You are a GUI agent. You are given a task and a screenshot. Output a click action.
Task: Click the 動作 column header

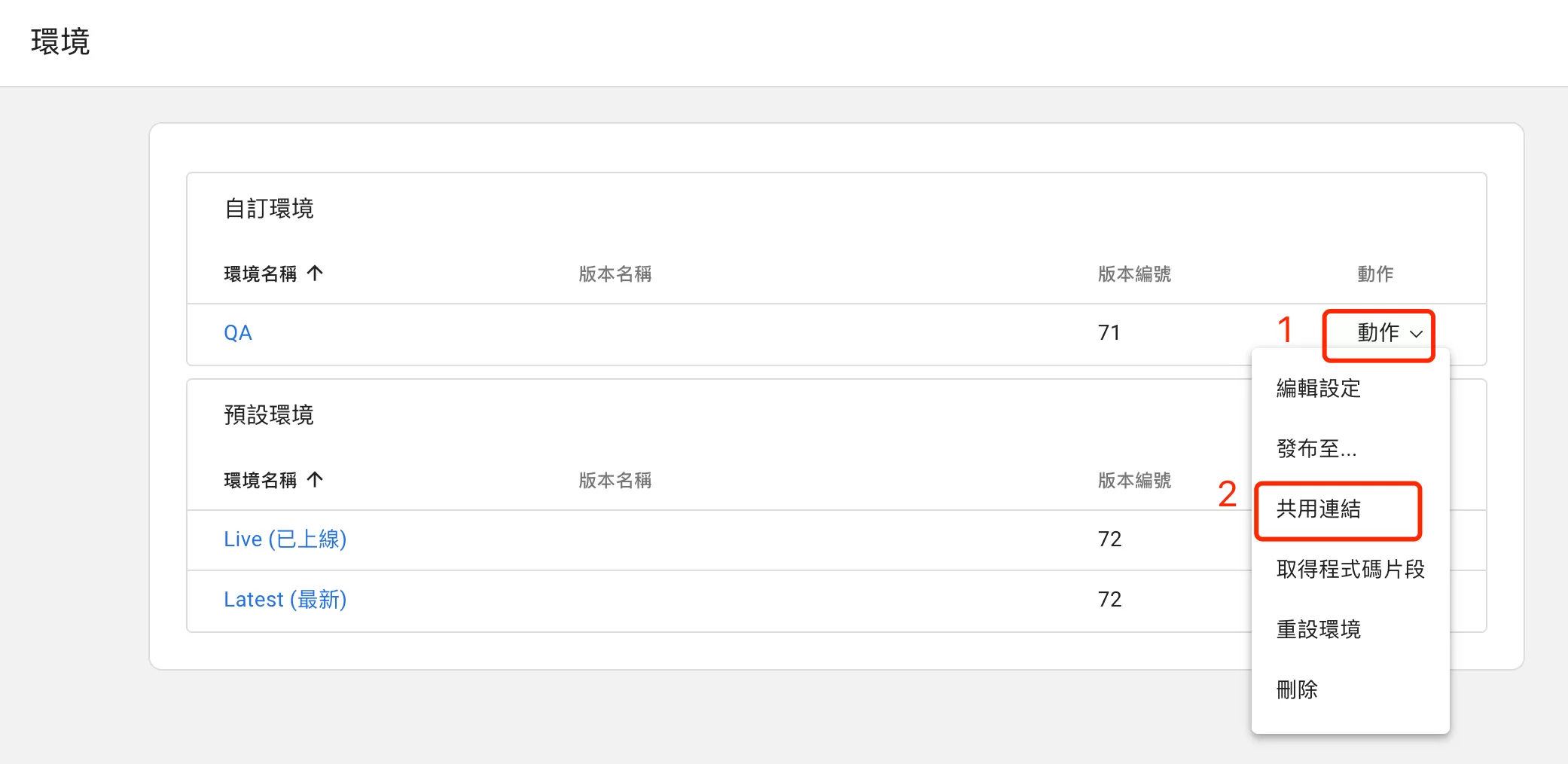point(1375,274)
